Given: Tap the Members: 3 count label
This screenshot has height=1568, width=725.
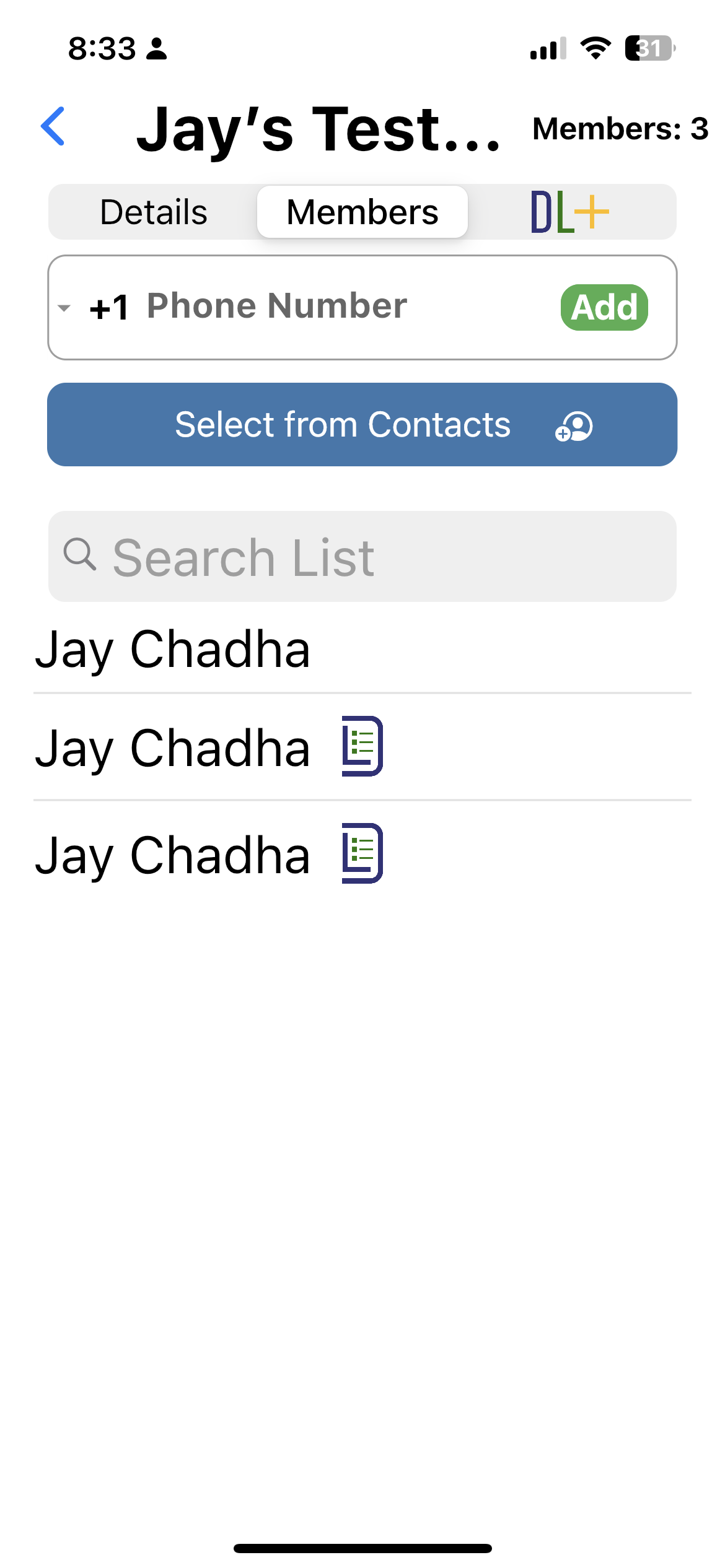Looking at the screenshot, I should (620, 129).
